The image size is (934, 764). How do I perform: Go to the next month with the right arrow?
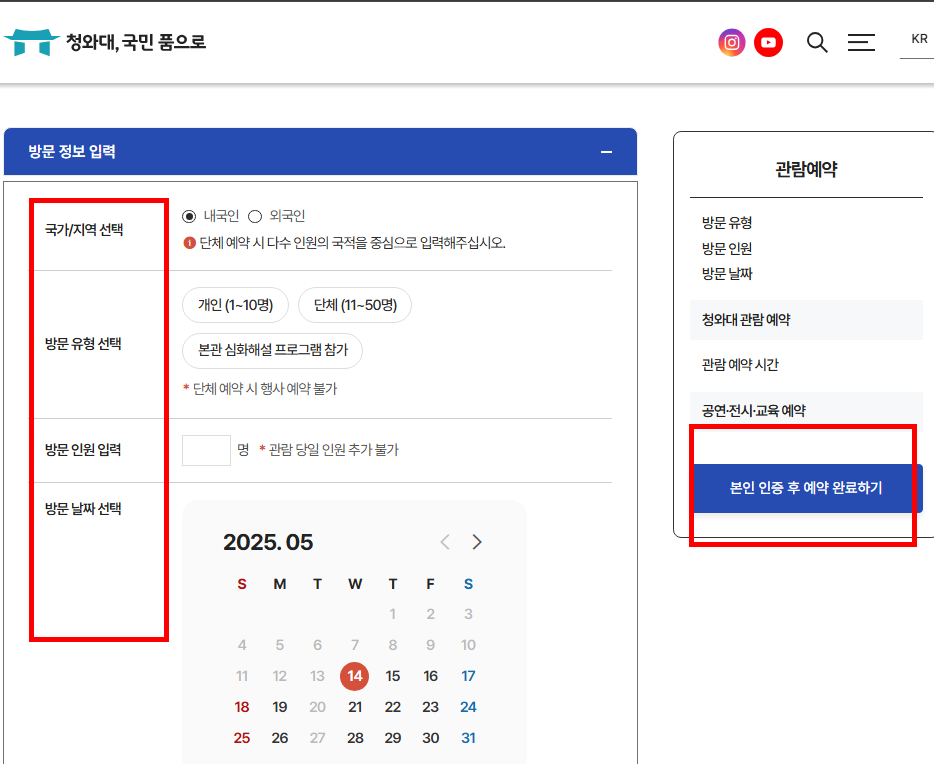coord(477,541)
